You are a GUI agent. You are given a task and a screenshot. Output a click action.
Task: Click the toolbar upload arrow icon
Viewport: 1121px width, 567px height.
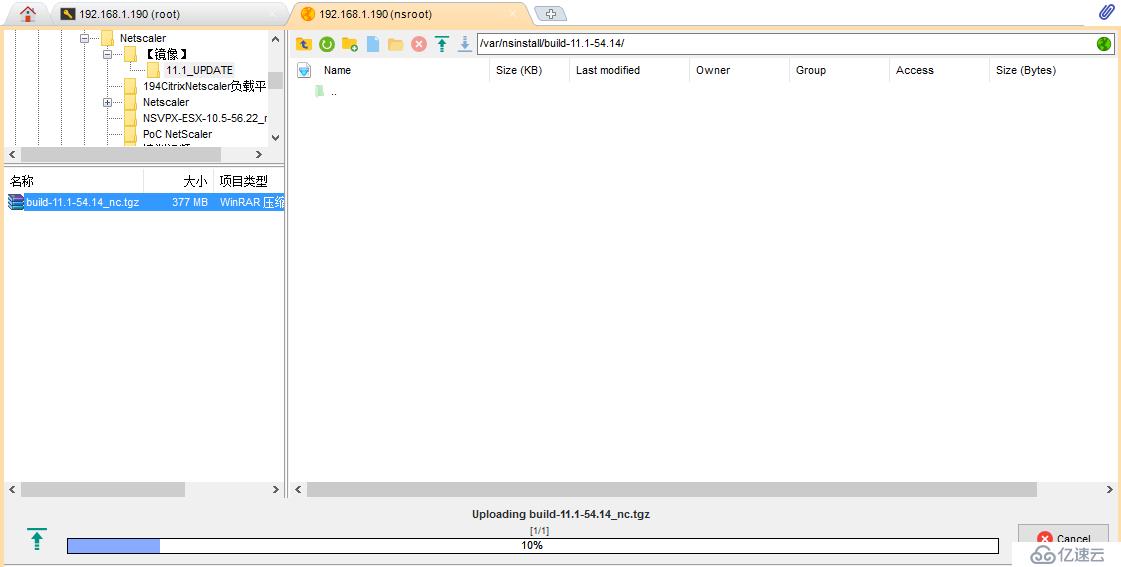[x=442, y=44]
